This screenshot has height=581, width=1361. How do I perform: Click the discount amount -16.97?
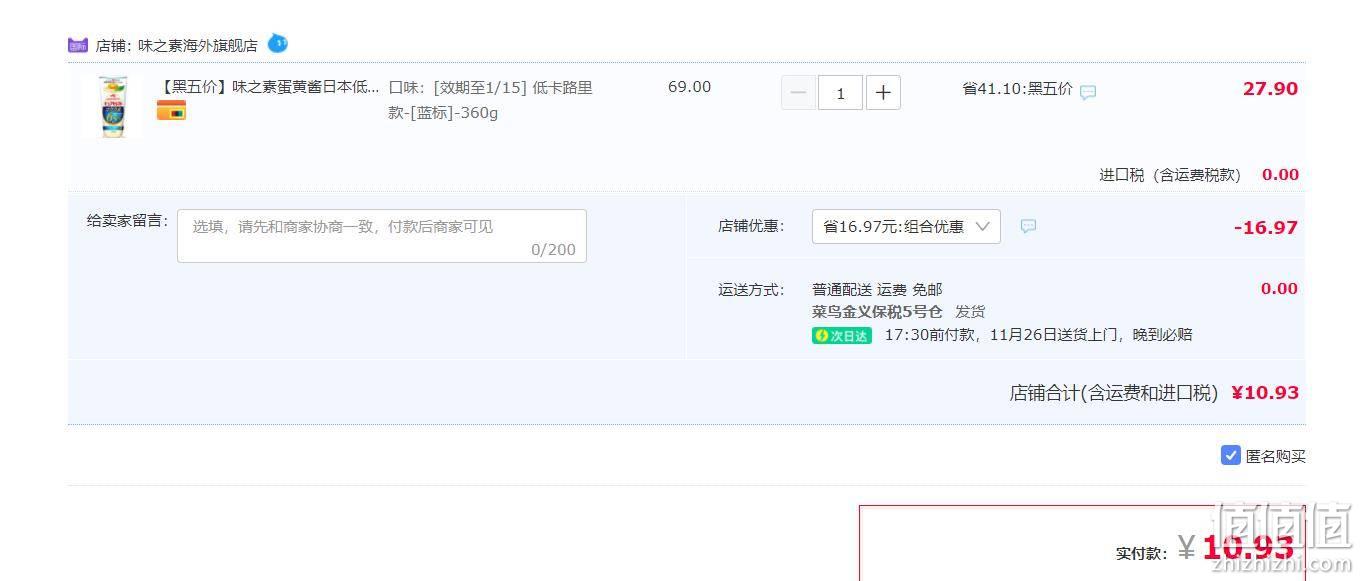(1265, 228)
